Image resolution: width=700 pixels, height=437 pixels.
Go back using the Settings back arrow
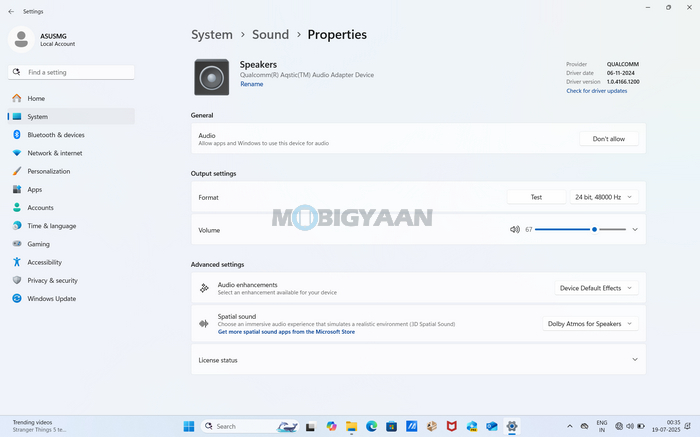coord(11,12)
